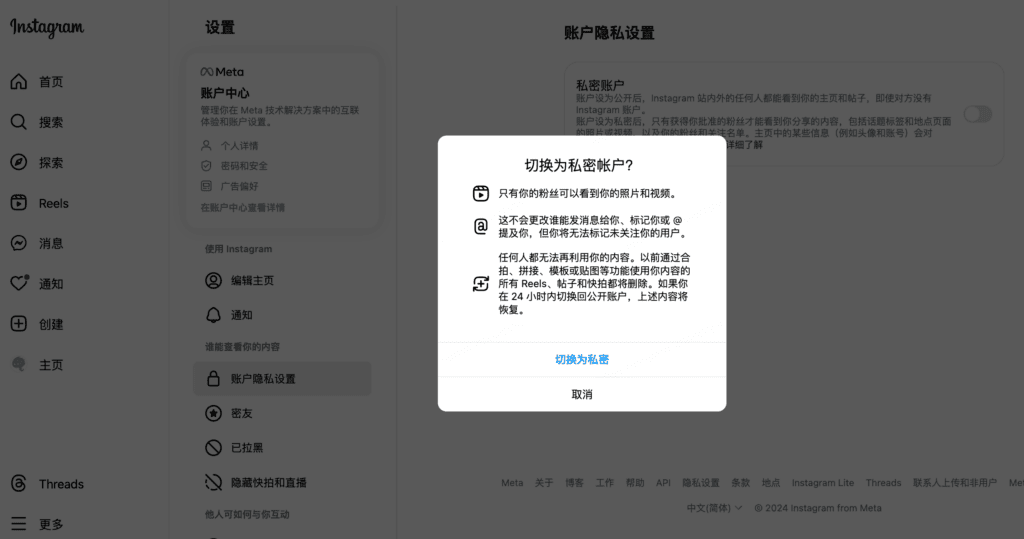Click 广告偏好 icon

point(206,186)
